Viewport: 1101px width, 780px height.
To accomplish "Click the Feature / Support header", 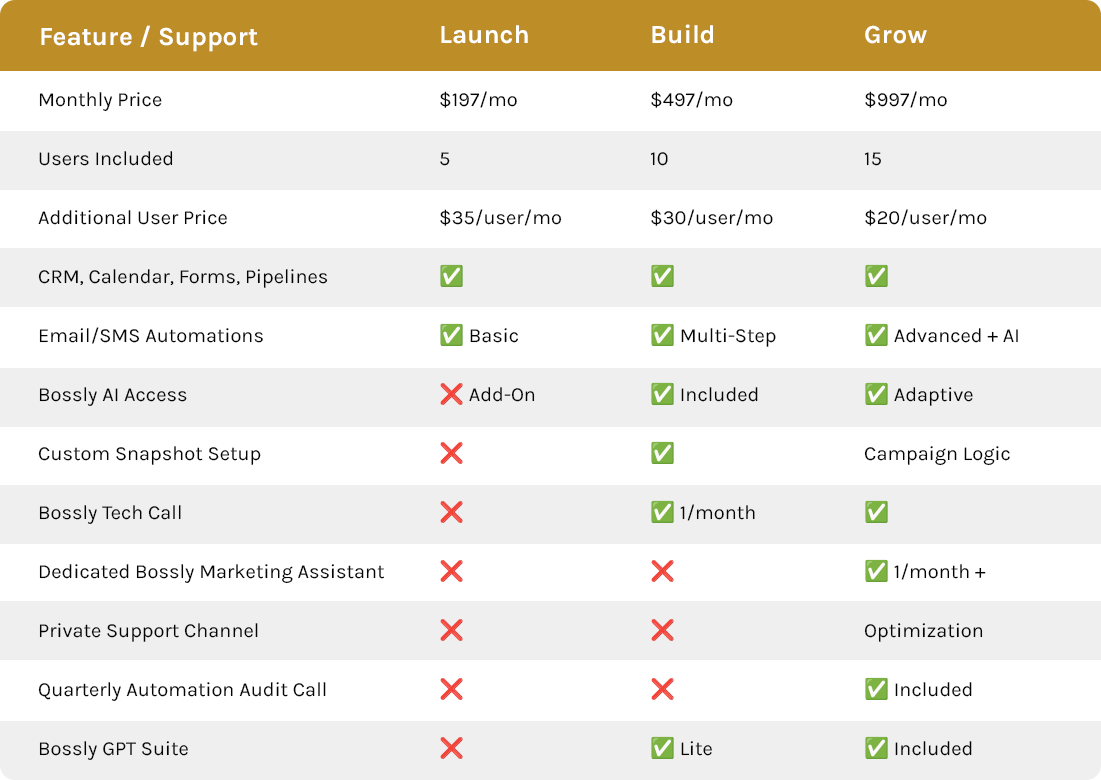I will (x=149, y=37).
